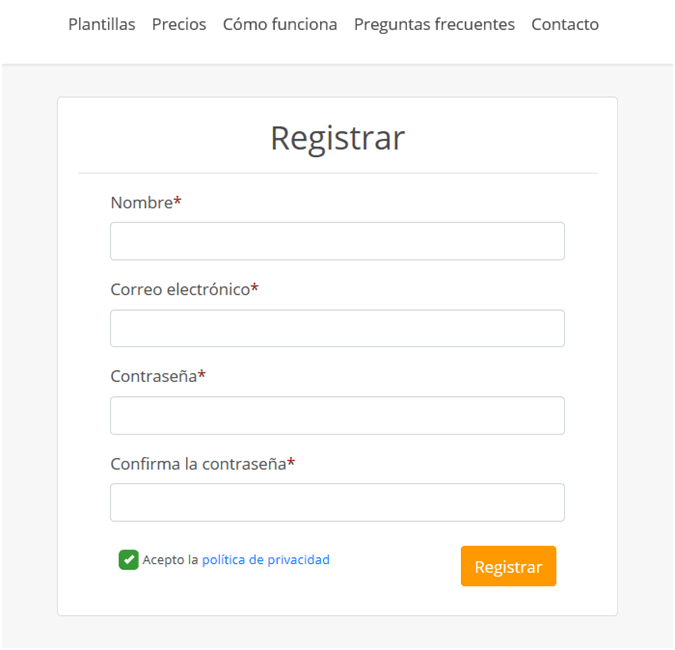Click the Nombre field label
Image resolution: width=675 pixels, height=650 pixels.
click(x=141, y=203)
